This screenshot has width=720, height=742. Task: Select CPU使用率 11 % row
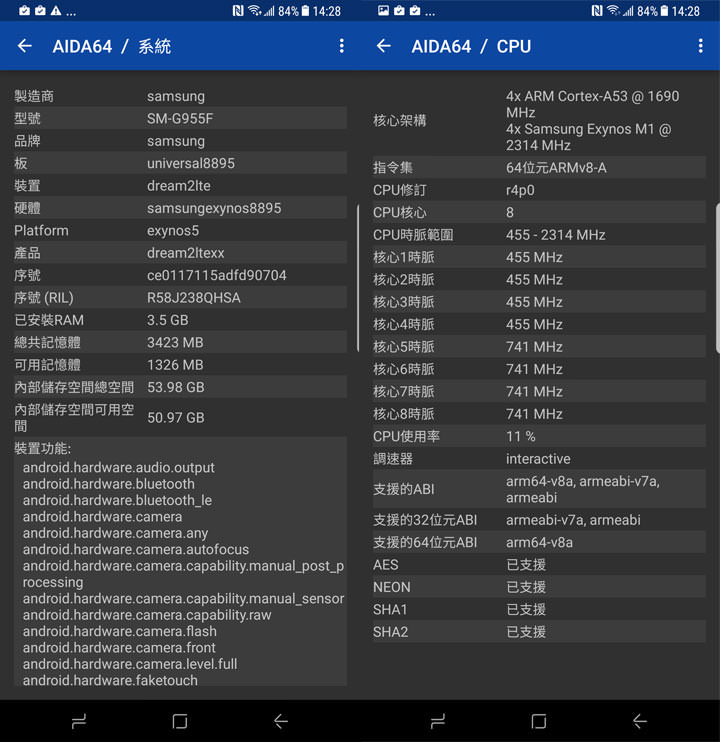point(539,436)
